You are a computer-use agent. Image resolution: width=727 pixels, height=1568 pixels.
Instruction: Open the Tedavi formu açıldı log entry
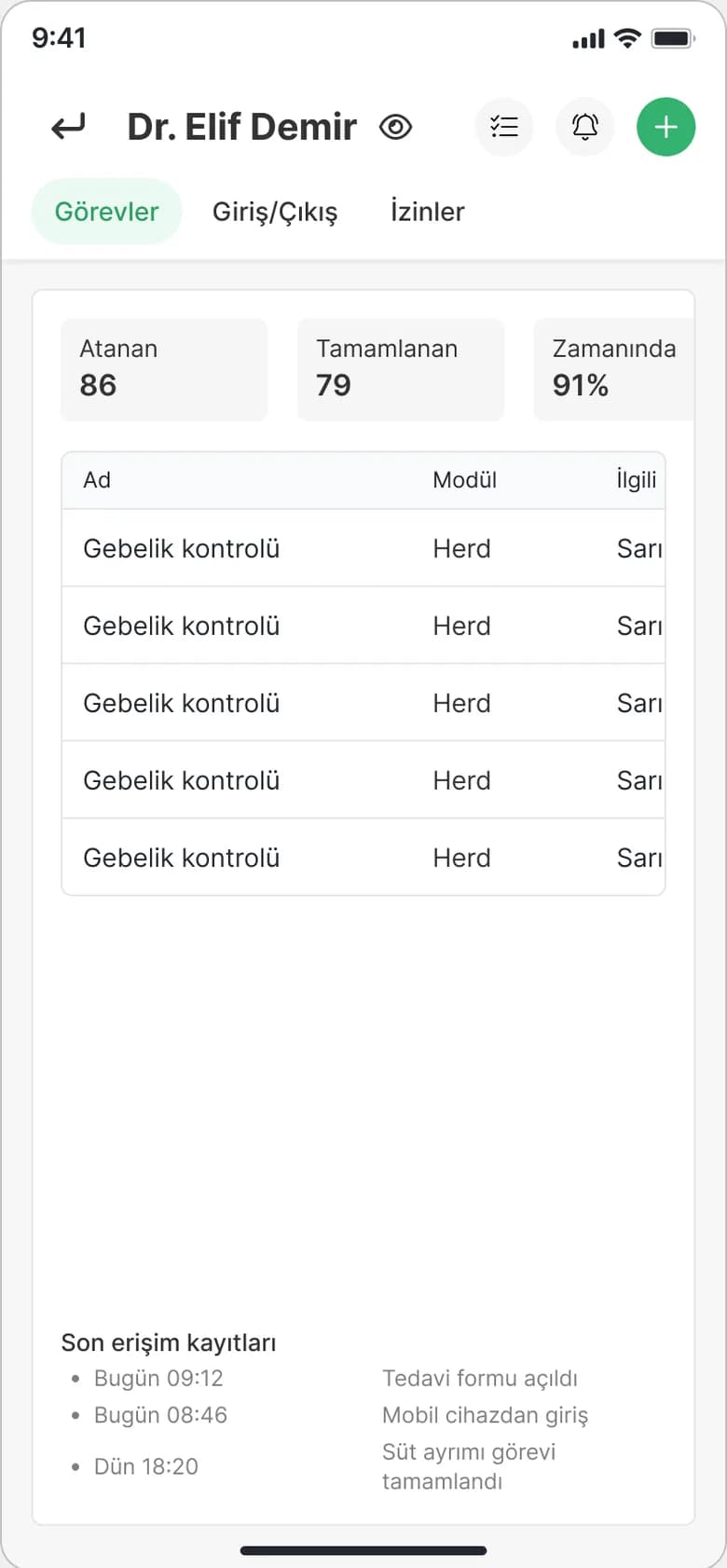tap(479, 1378)
